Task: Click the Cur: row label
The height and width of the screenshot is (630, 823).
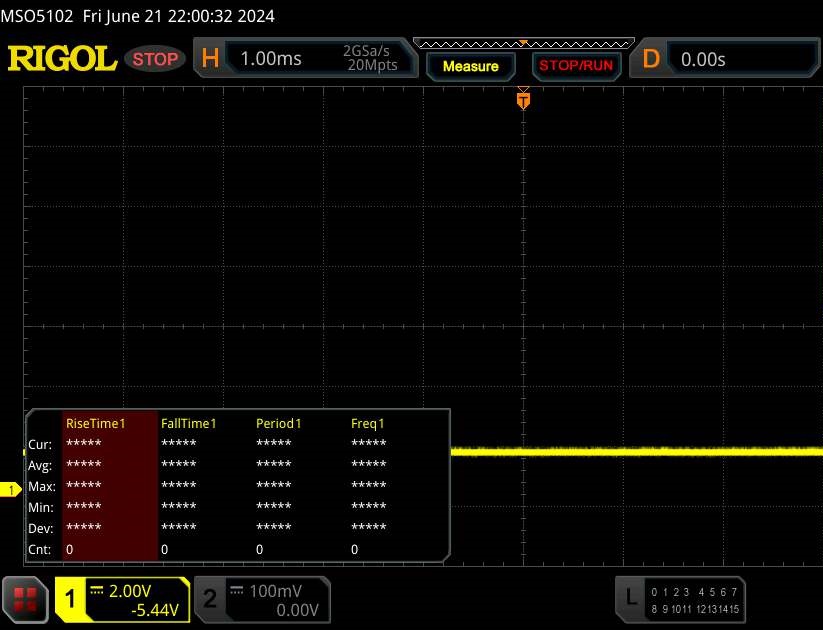Action: (x=40, y=445)
